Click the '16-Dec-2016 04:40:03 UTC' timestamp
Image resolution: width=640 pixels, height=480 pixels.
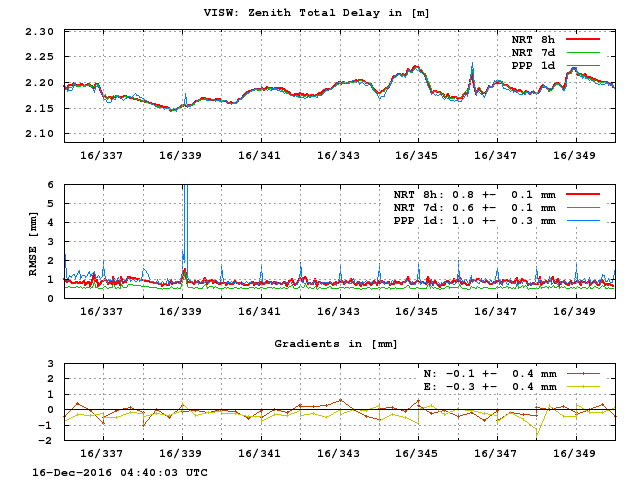(x=120, y=473)
